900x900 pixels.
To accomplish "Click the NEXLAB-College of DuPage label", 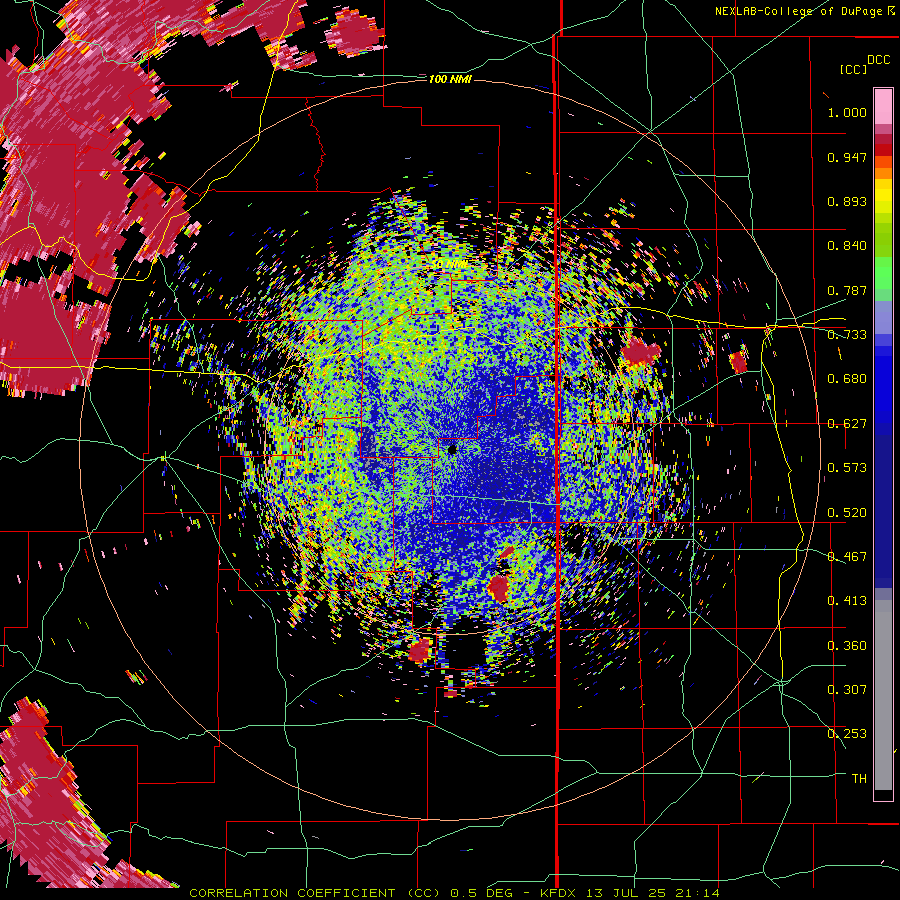I will (799, 11).
